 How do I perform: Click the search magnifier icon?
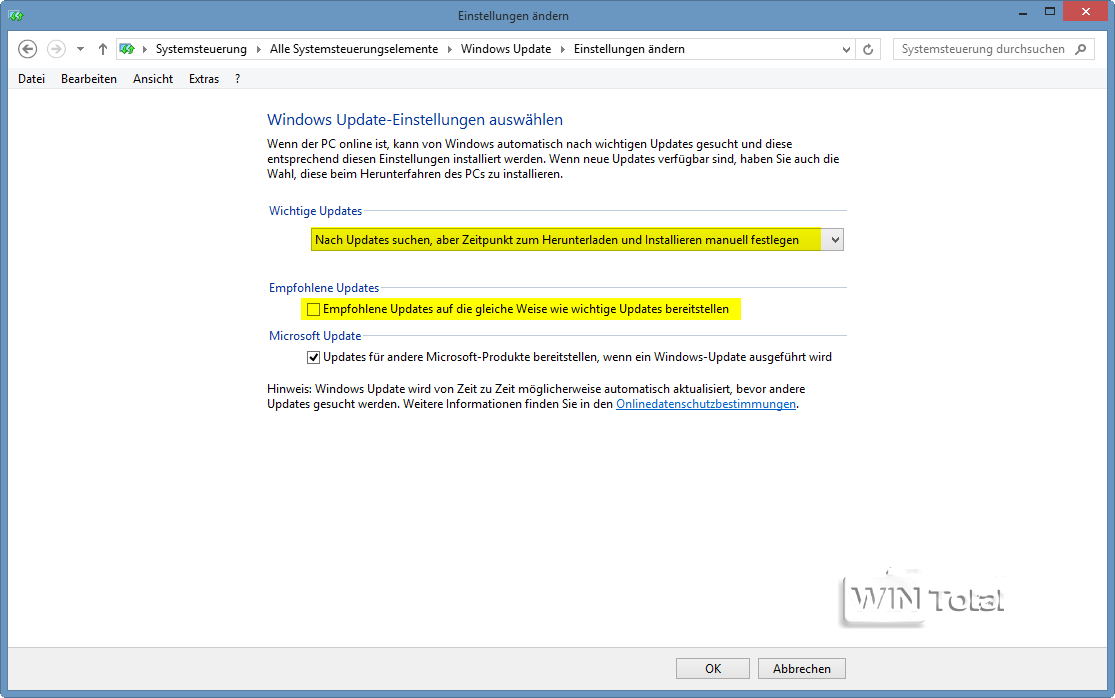[x=1081, y=49]
